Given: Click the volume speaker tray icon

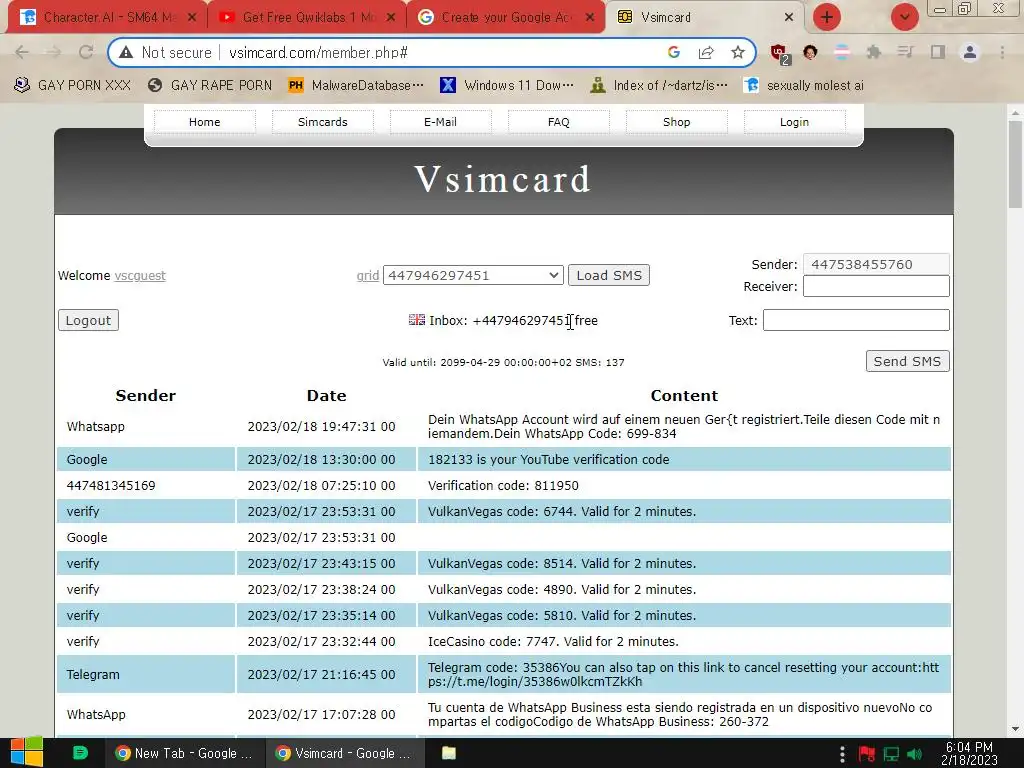Looking at the screenshot, I should [915, 754].
